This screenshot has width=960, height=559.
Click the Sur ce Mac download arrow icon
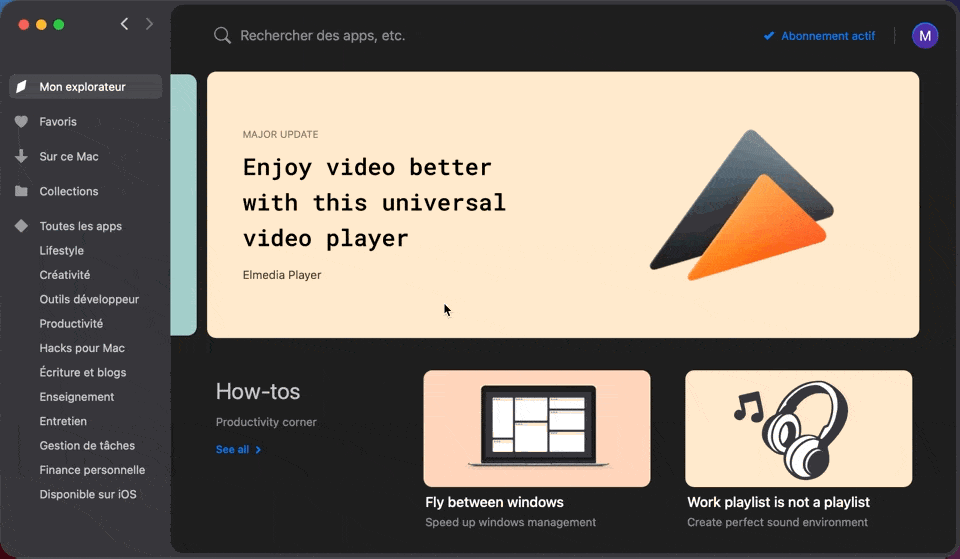pos(21,156)
